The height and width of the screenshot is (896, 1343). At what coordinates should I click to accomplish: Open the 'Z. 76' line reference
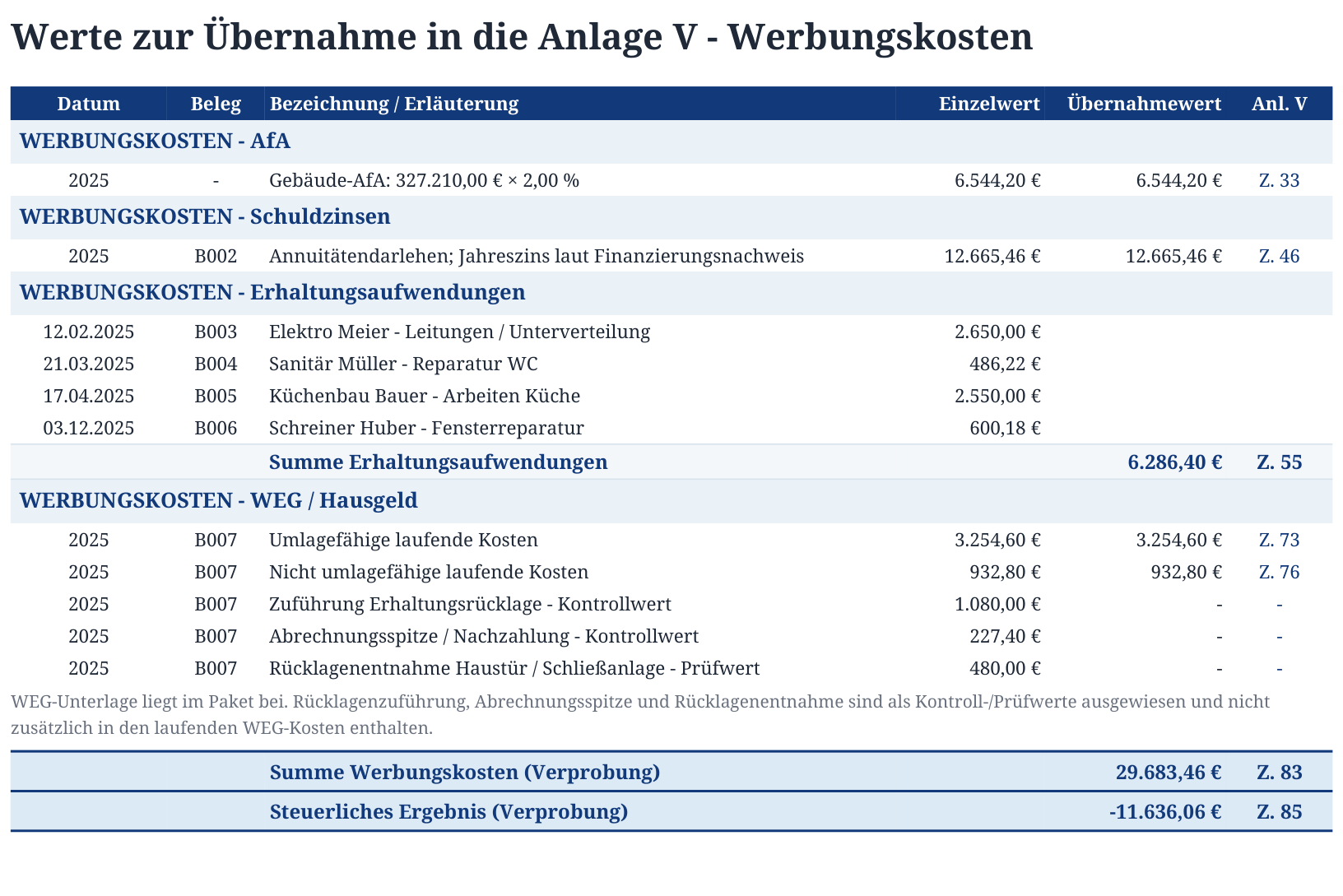pos(1280,572)
